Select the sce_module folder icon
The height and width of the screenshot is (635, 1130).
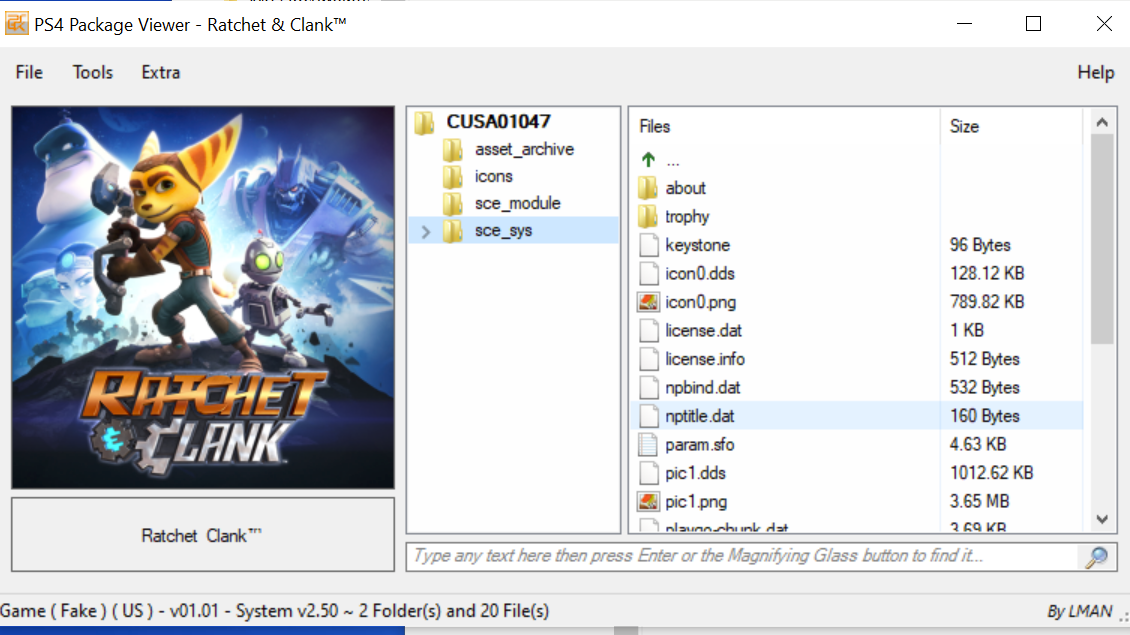(453, 204)
